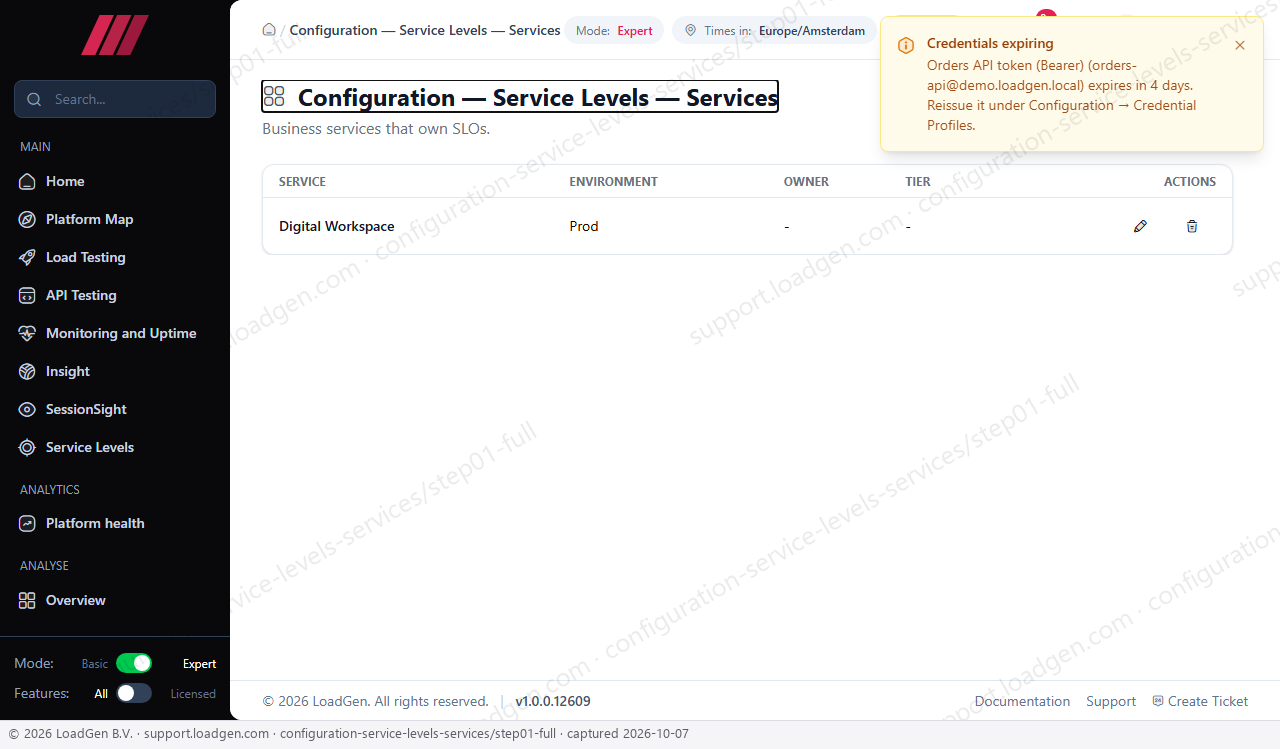
Task: Click the Mode: Expert badge
Action: click(614, 30)
